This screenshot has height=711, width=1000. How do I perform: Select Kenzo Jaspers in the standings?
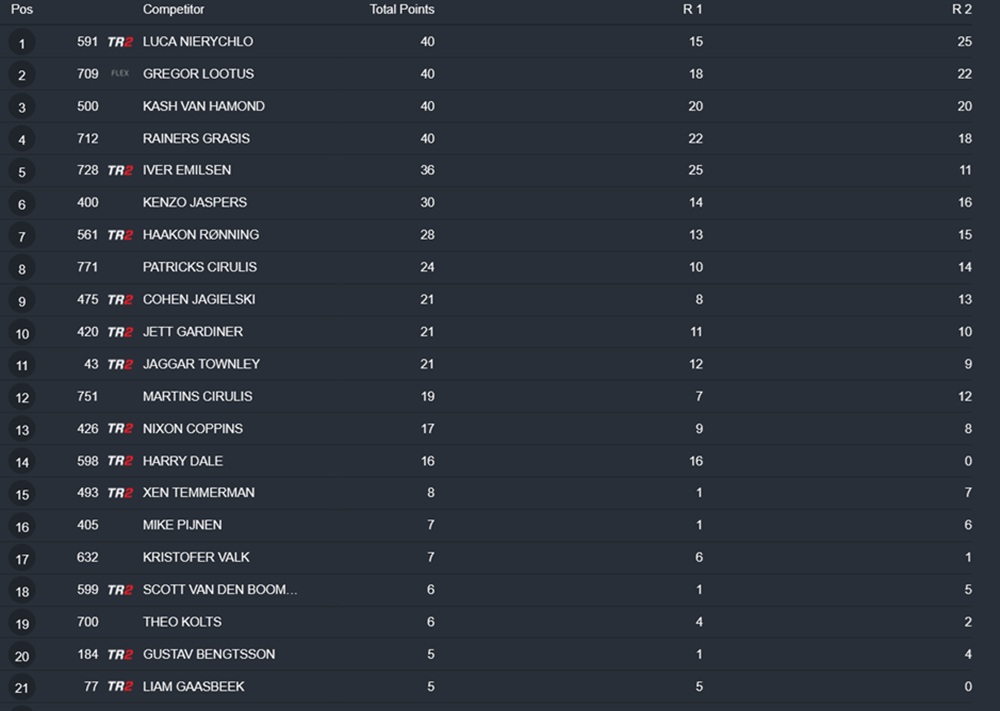(195, 203)
